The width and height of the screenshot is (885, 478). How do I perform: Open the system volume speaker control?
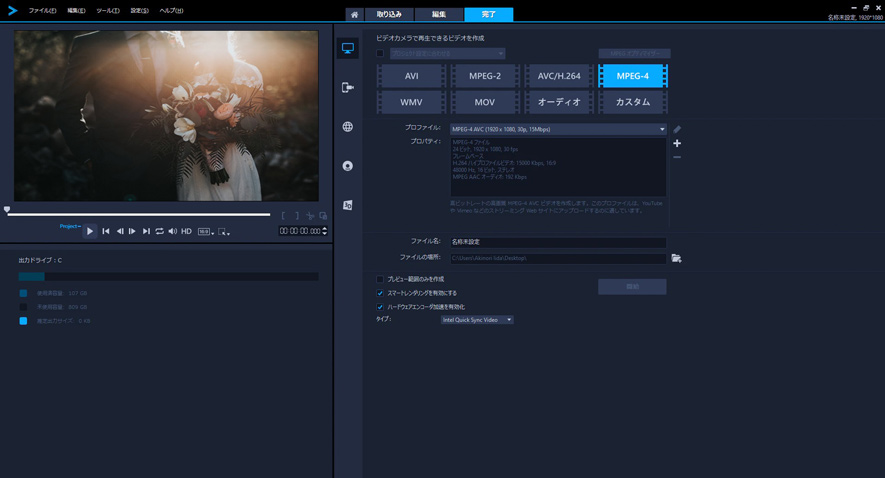(x=173, y=231)
